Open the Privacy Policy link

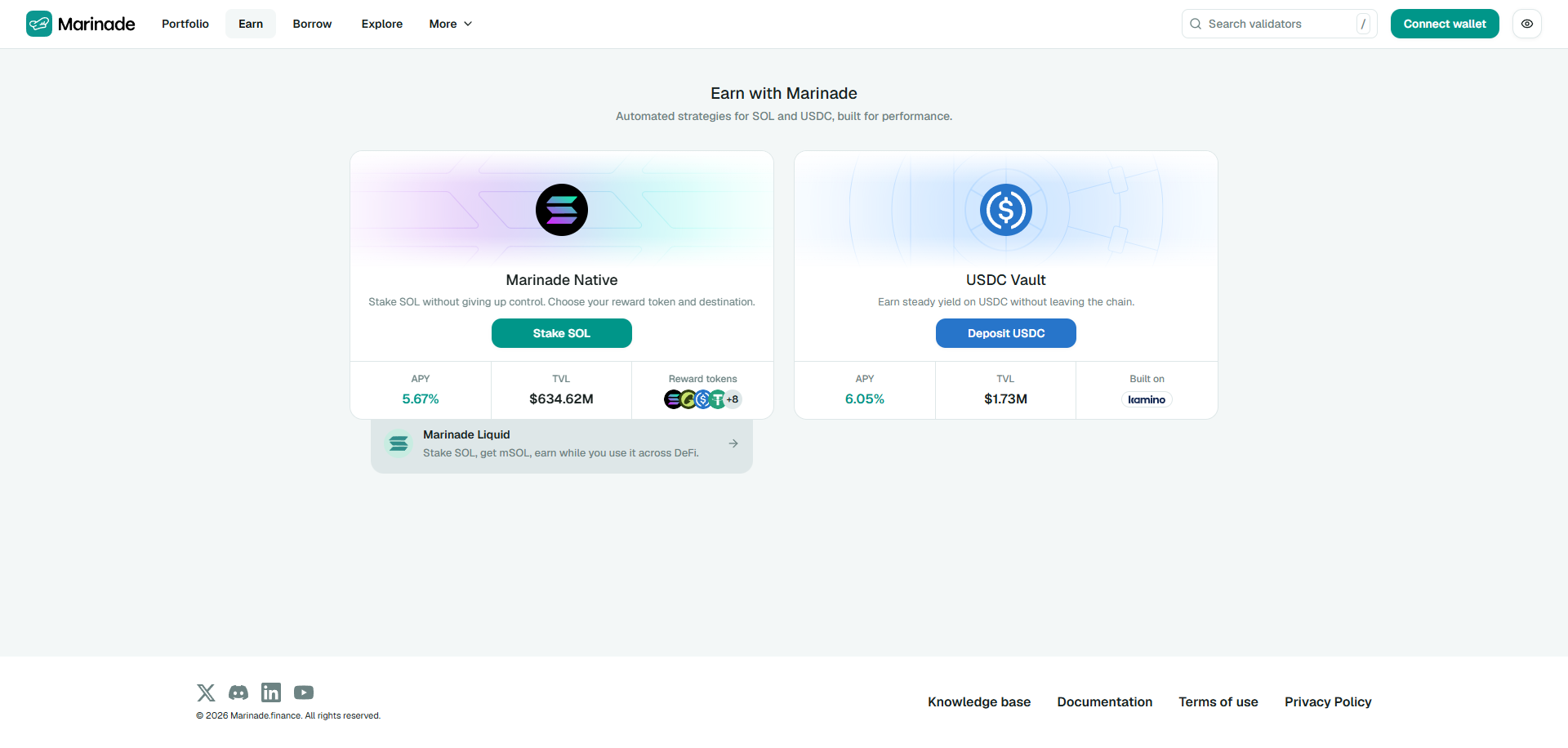coord(1328,702)
